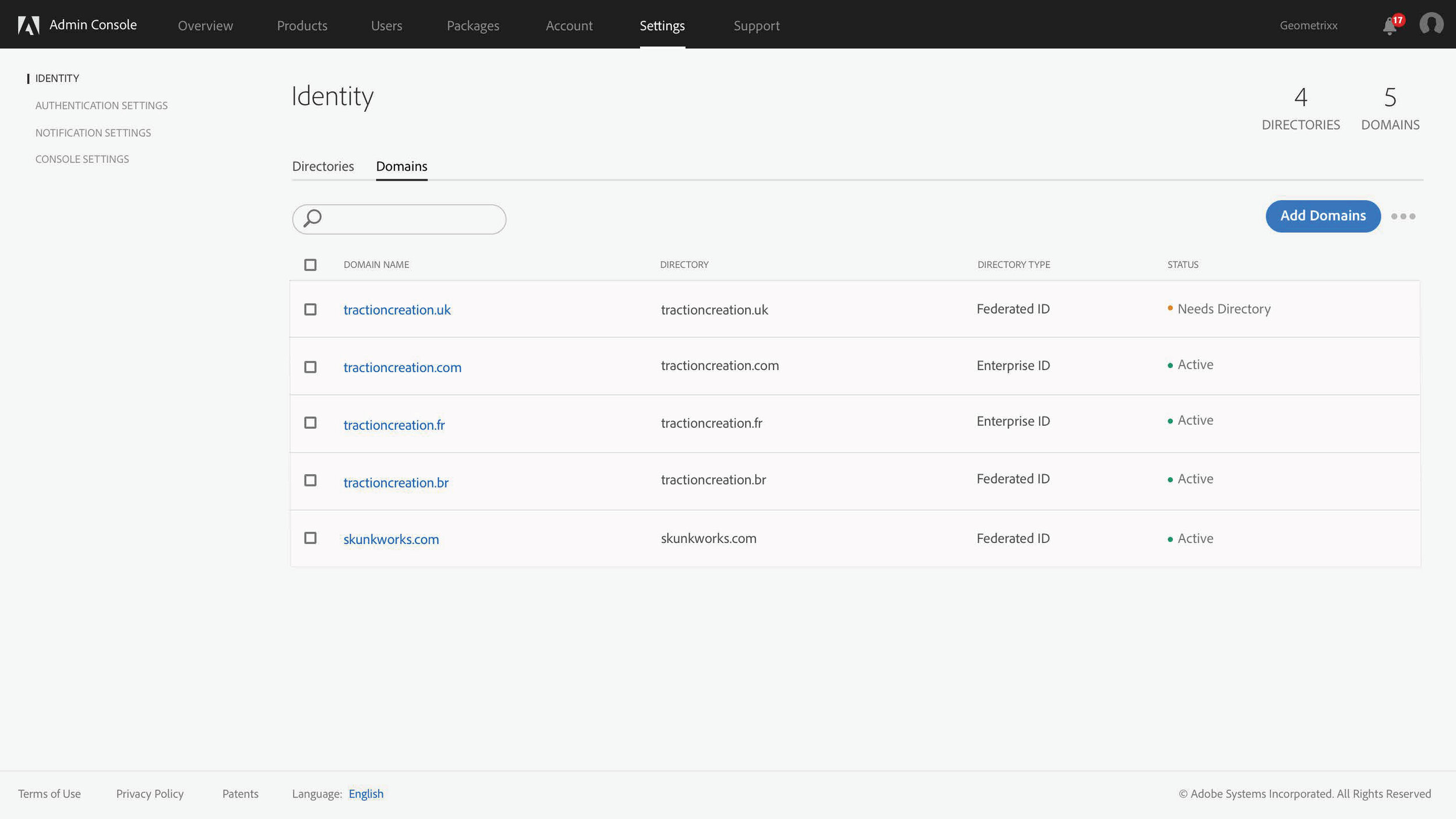The width and height of the screenshot is (1456, 819).
Task: Open the Support menu
Action: pos(757,26)
